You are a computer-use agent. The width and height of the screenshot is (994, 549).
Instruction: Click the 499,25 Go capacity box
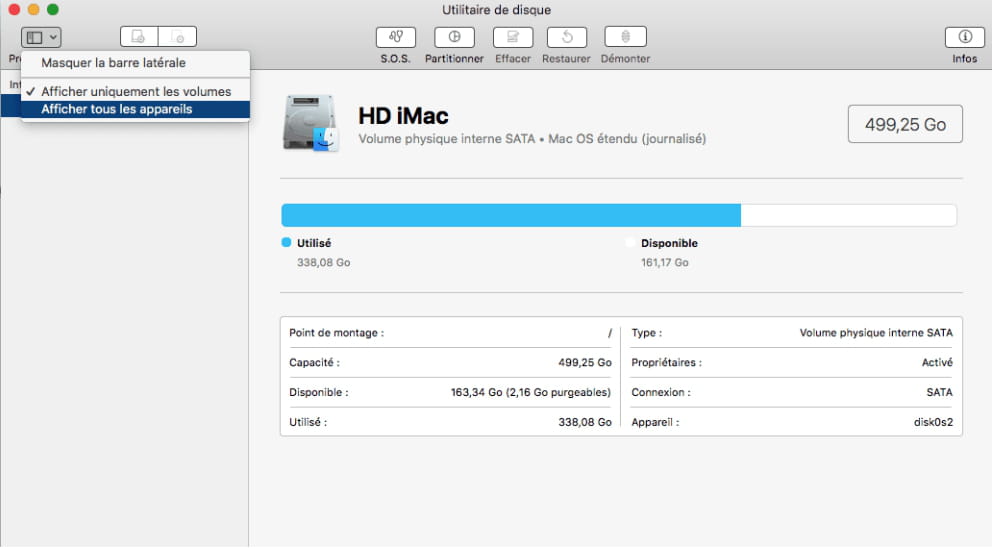(905, 125)
